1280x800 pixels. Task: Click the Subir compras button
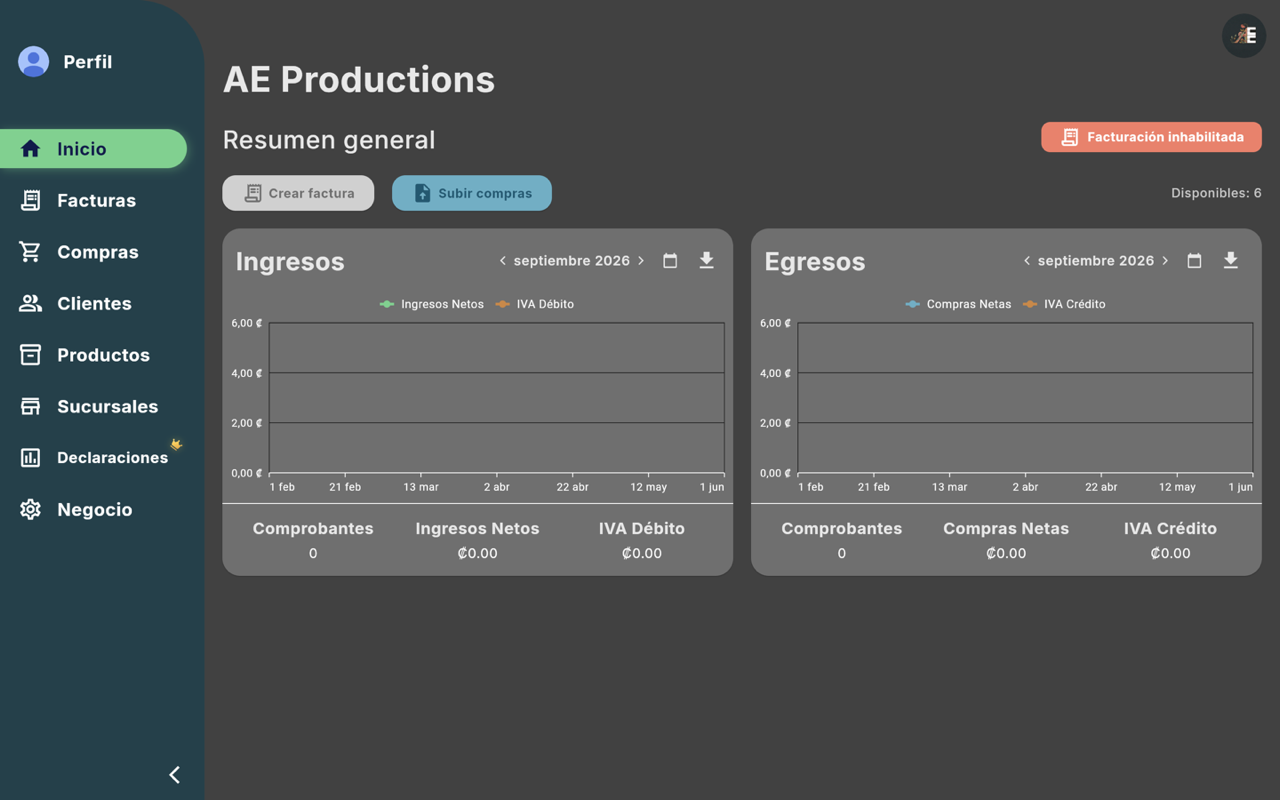(x=472, y=193)
